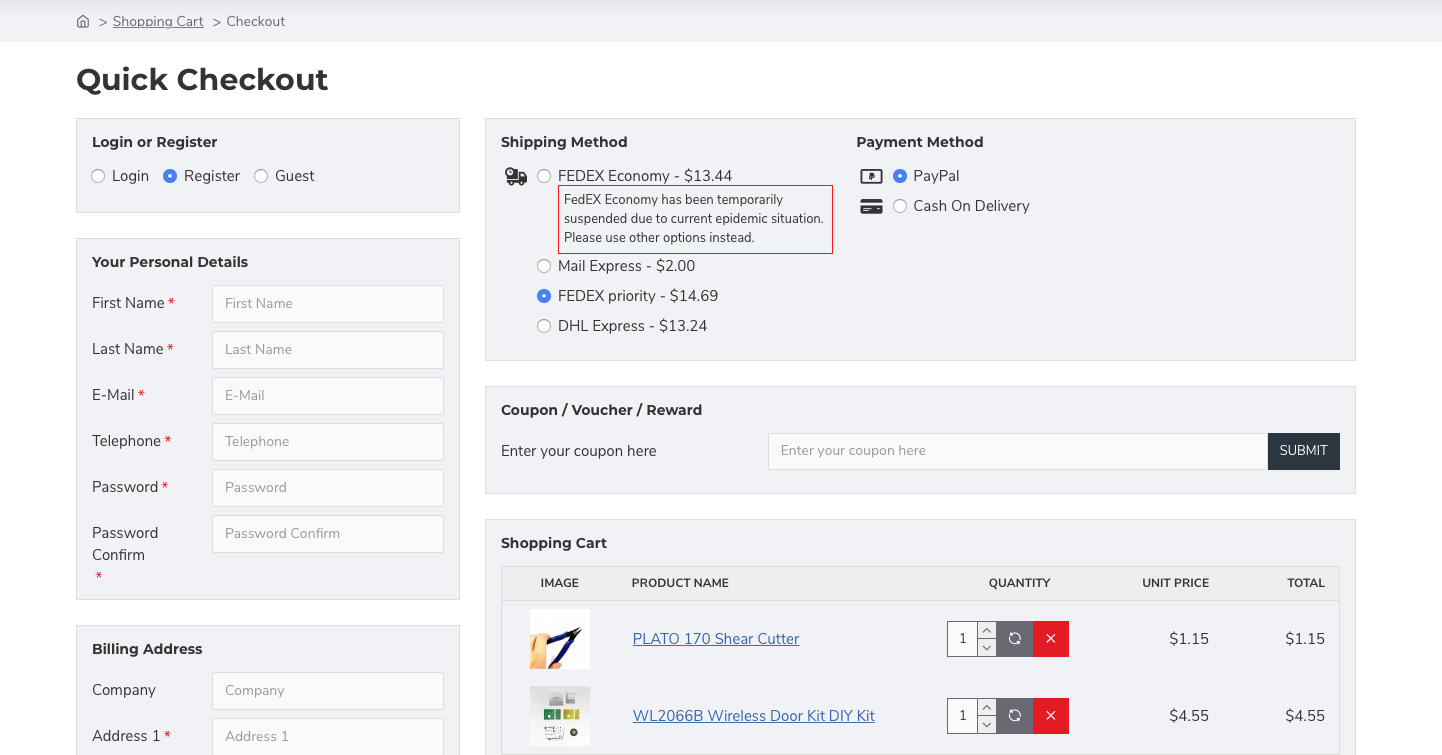Screen dimensions: 1442x755
Task: Focus the Last Name field
Action: point(328,350)
